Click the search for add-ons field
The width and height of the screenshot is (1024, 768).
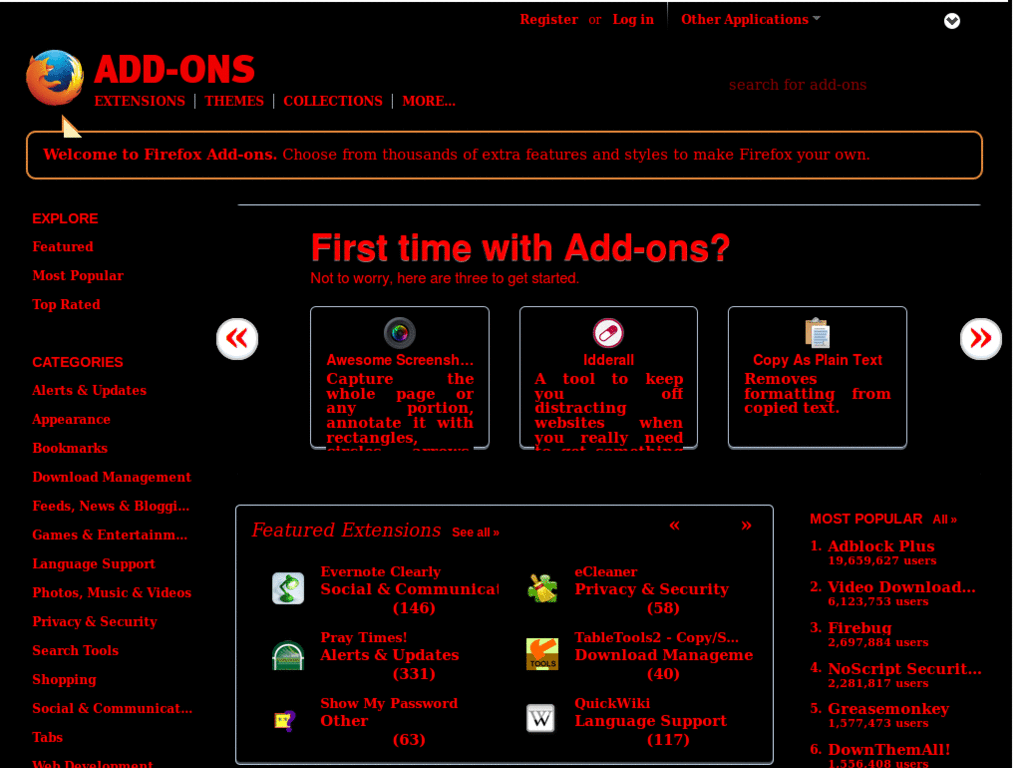click(798, 85)
